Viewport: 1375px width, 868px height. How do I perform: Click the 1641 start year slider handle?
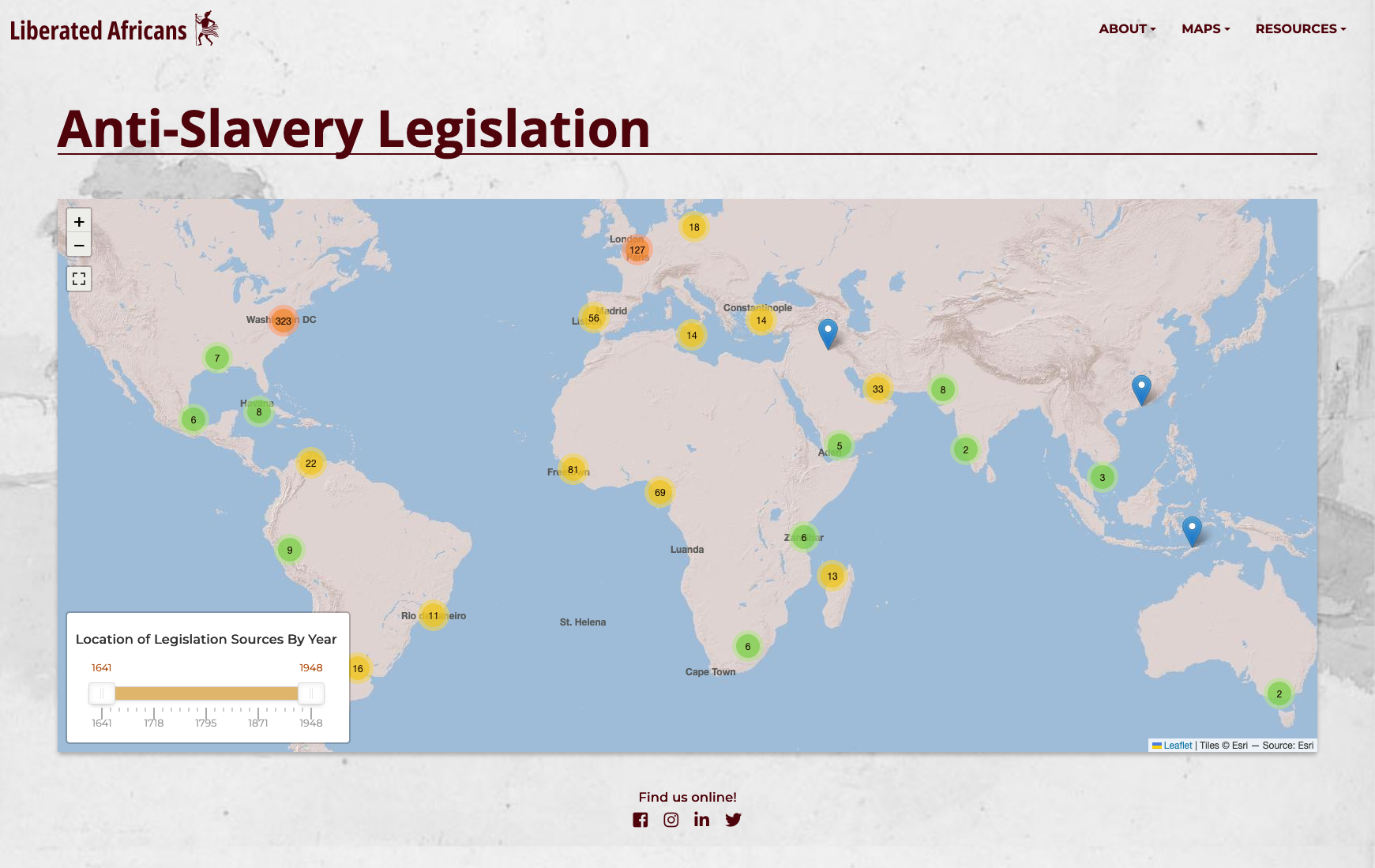(x=102, y=693)
